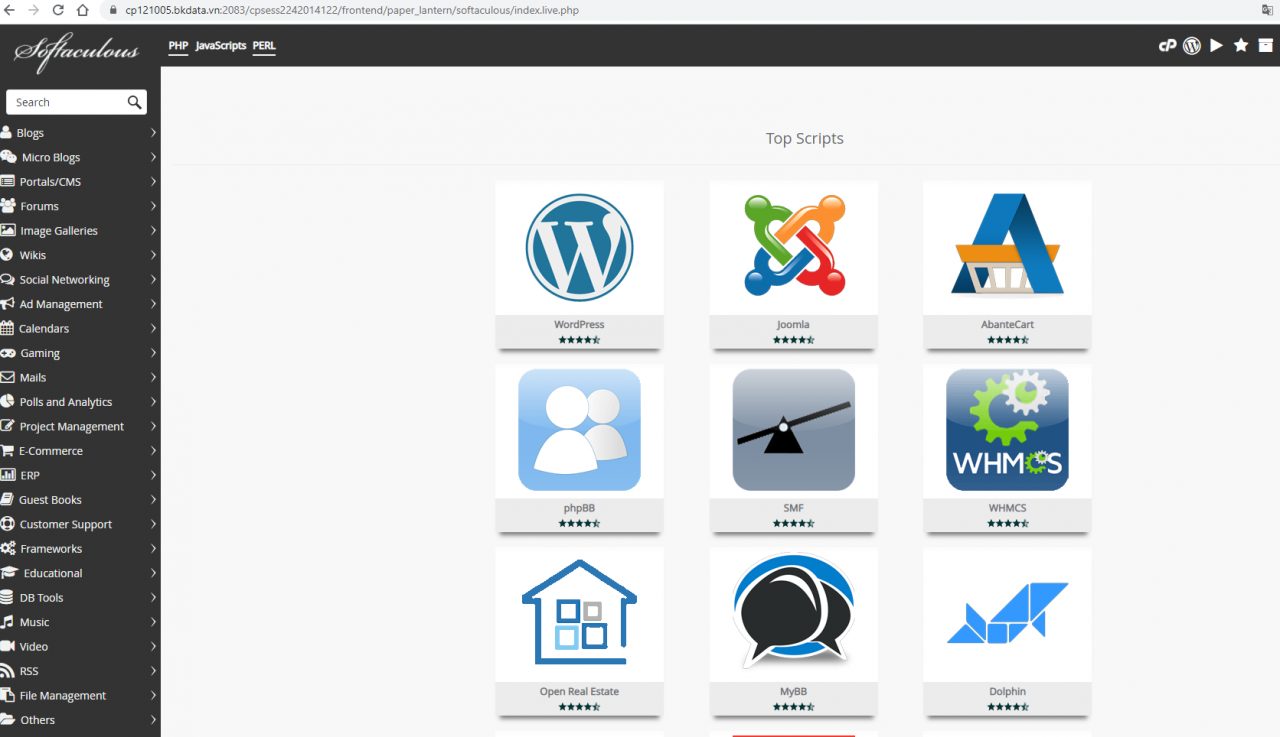This screenshot has height=737, width=1280.
Task: Click the Music note icon
Action: point(7,622)
